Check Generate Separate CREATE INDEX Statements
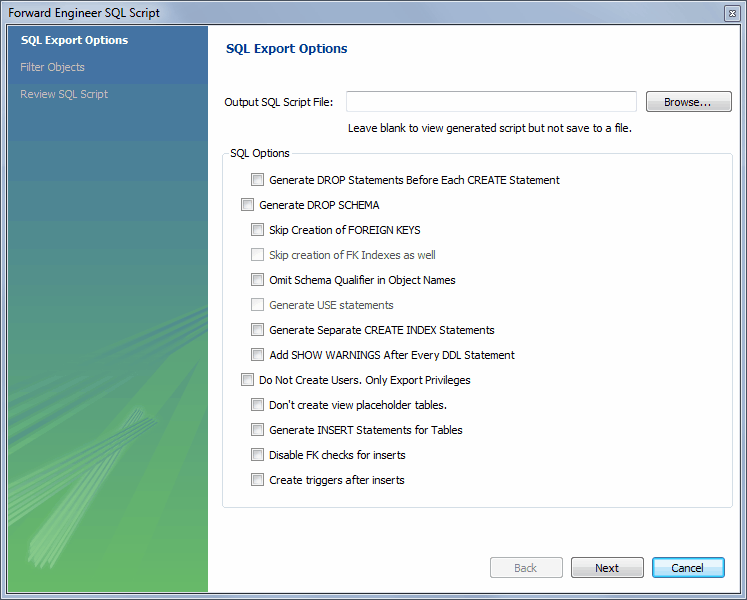 pos(258,330)
